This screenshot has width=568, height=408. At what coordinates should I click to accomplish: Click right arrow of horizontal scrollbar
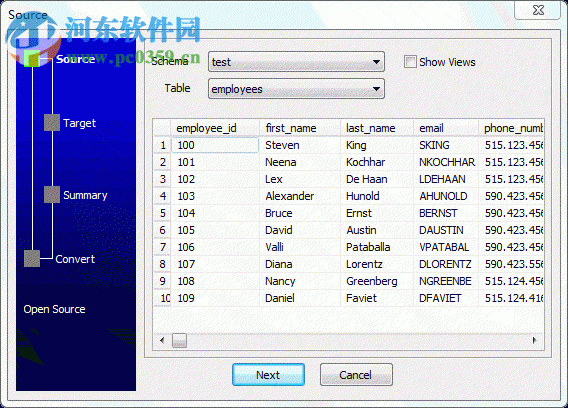pos(535,340)
